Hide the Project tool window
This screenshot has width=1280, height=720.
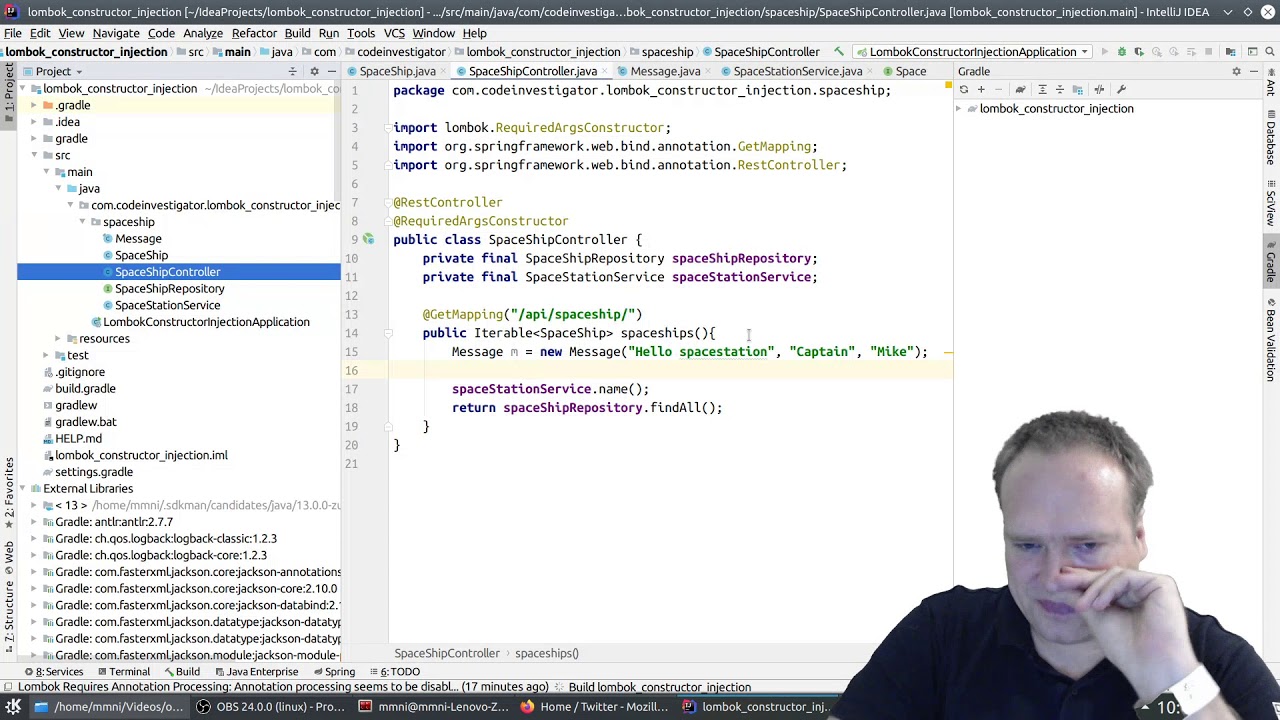pyautogui.click(x=331, y=72)
